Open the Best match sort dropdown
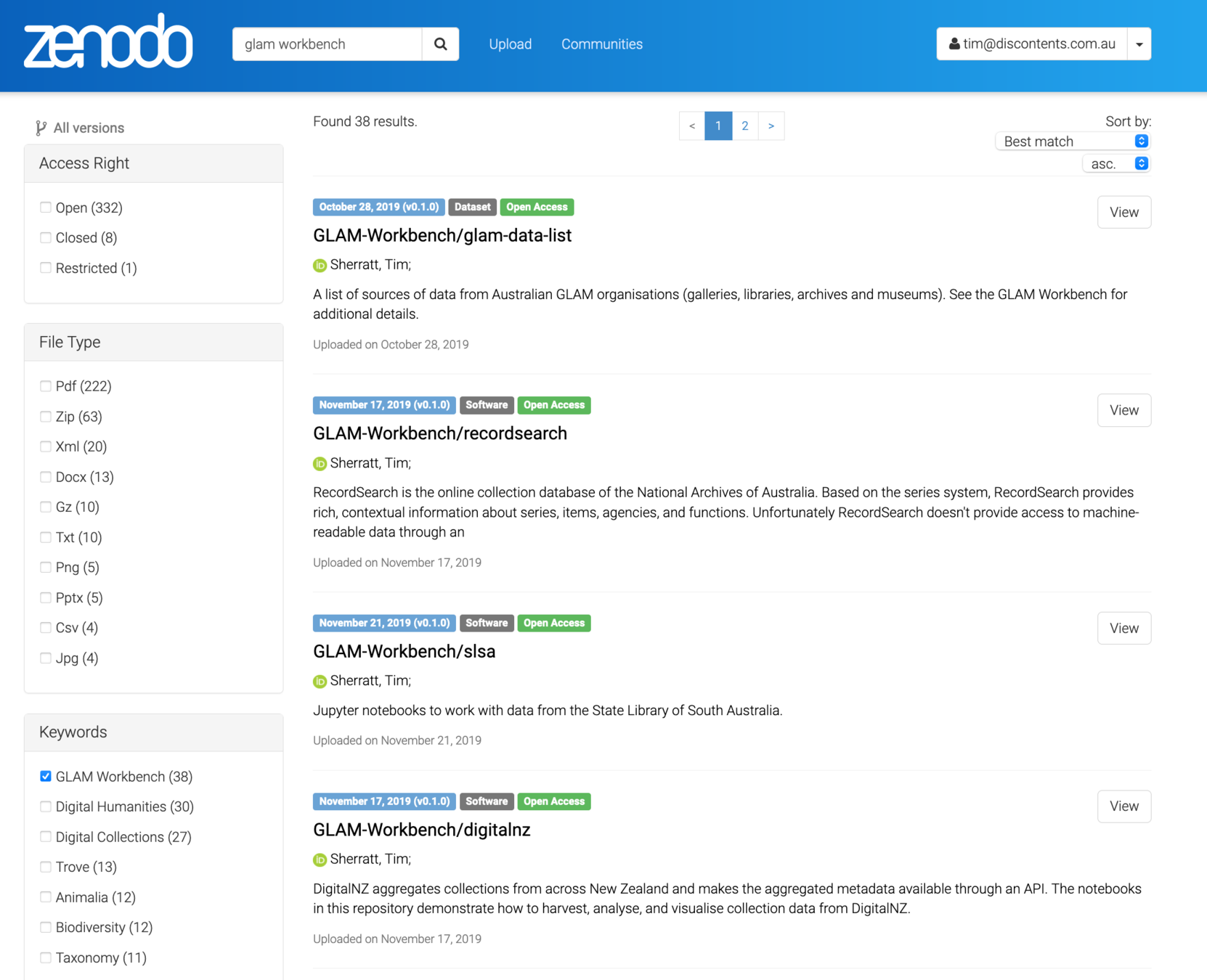The height and width of the screenshot is (980, 1207). click(1073, 142)
